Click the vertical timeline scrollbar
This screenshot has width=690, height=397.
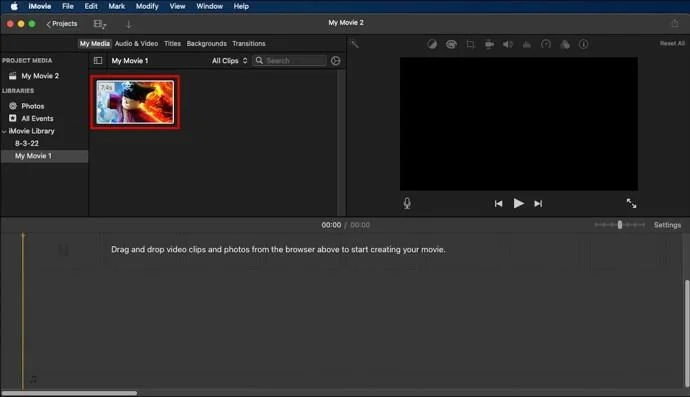pos(687,334)
